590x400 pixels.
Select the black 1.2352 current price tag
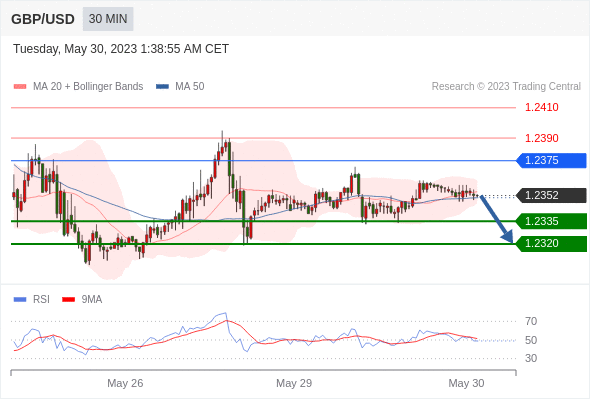[x=551, y=196]
